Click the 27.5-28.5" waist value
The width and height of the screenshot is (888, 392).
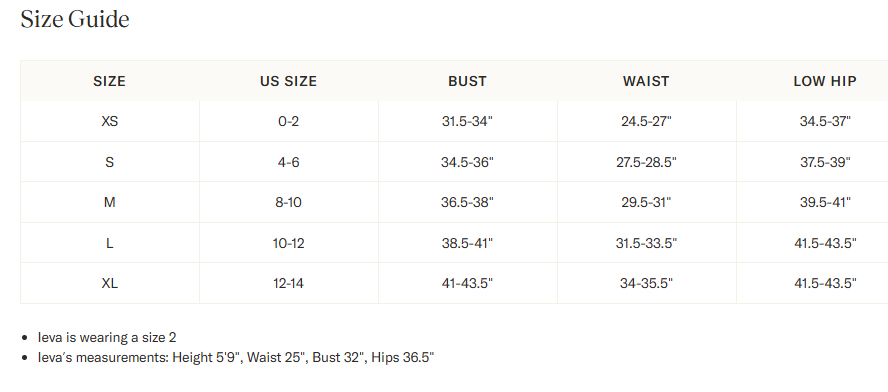tap(646, 162)
